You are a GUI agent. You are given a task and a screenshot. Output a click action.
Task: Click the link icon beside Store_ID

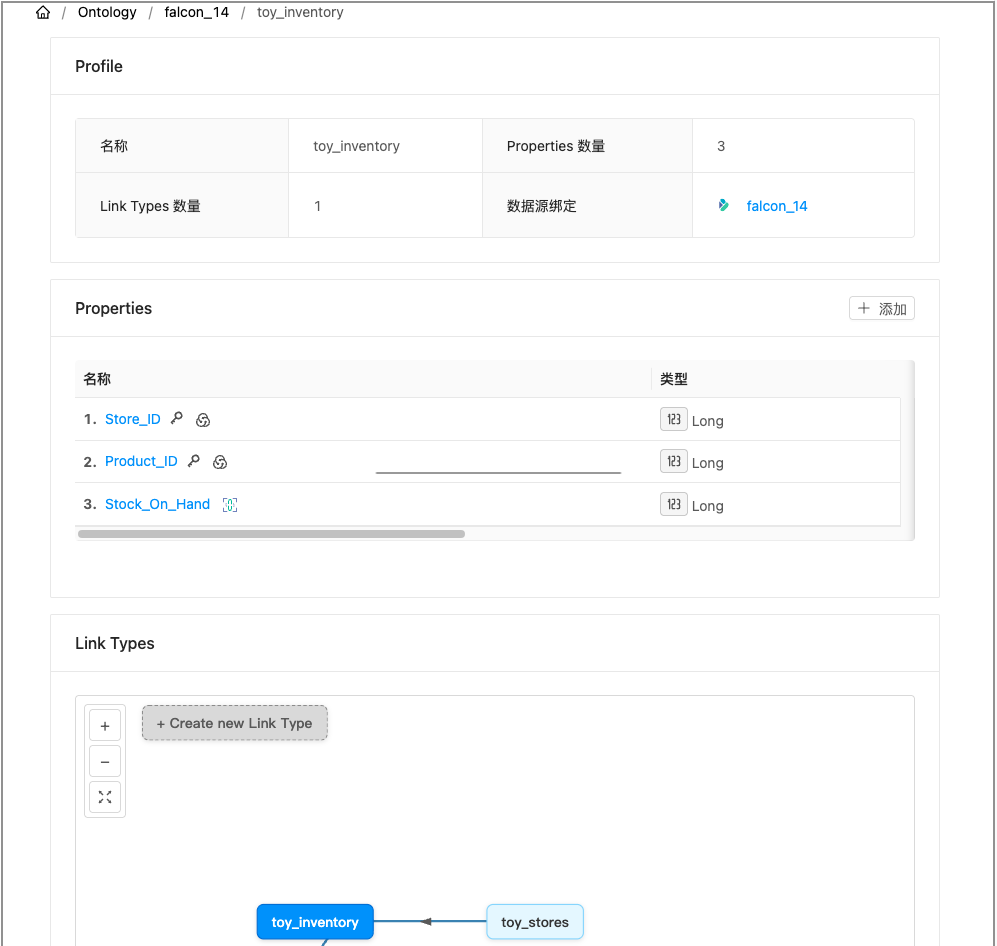tap(203, 420)
